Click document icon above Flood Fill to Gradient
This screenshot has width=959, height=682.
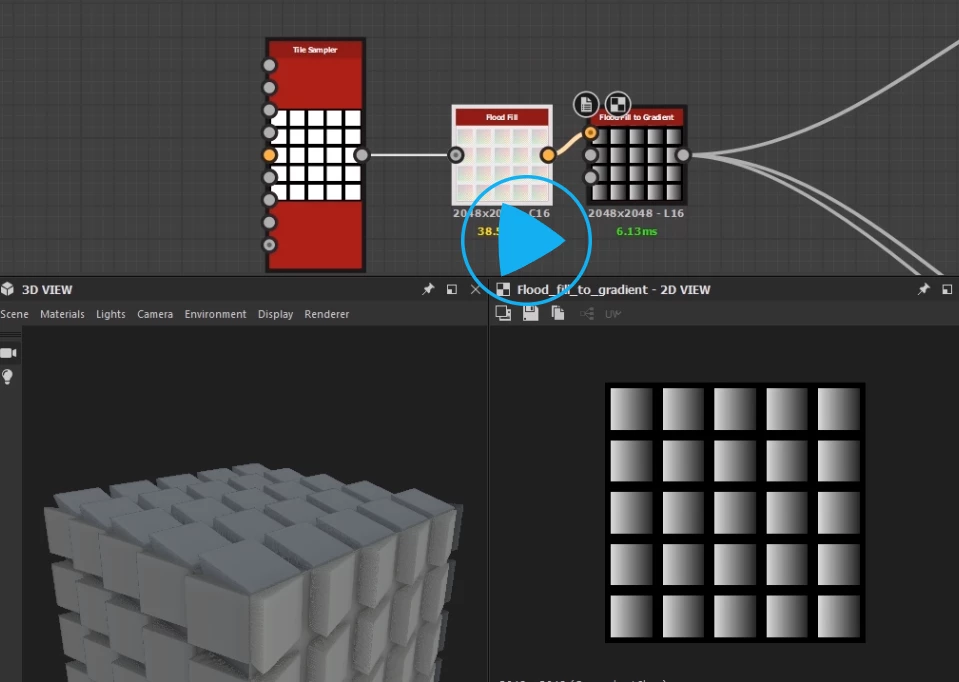pos(586,104)
